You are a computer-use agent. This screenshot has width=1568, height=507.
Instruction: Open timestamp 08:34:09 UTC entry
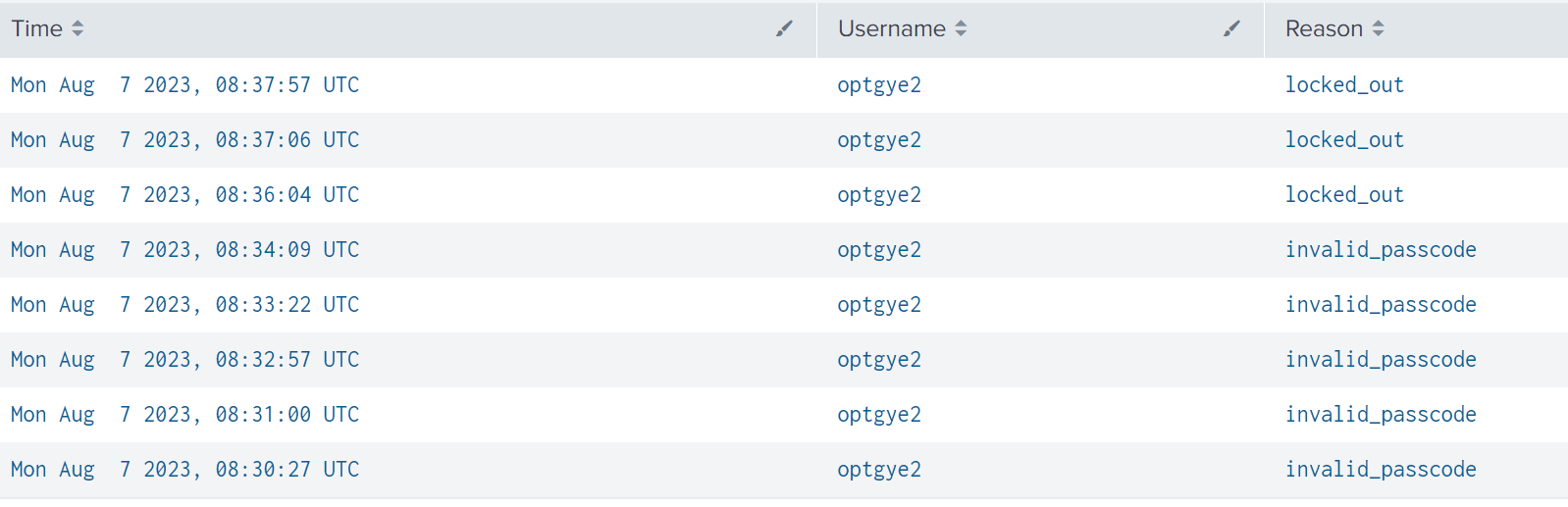[x=184, y=250]
